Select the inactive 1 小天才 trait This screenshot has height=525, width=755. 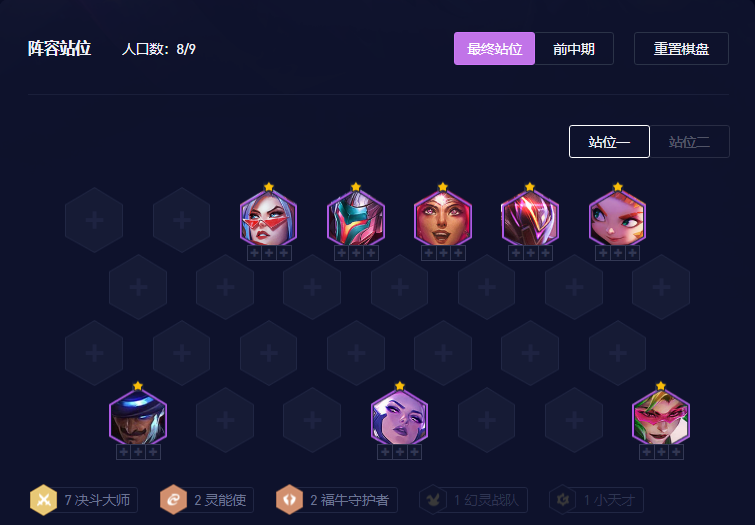pyautogui.click(x=596, y=500)
